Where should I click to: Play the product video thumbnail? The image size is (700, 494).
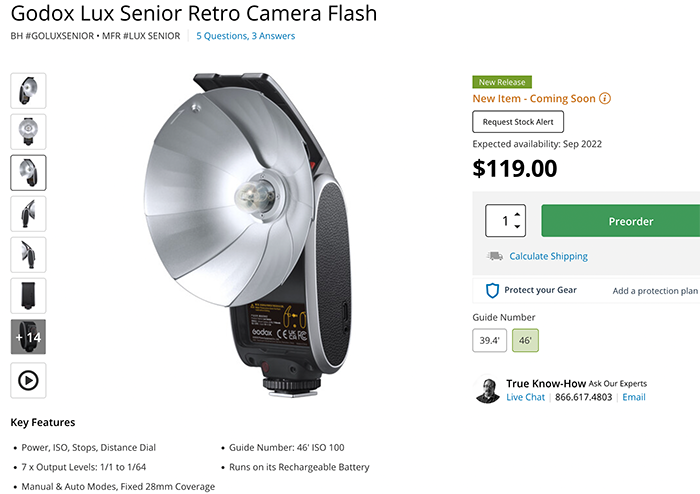28,379
